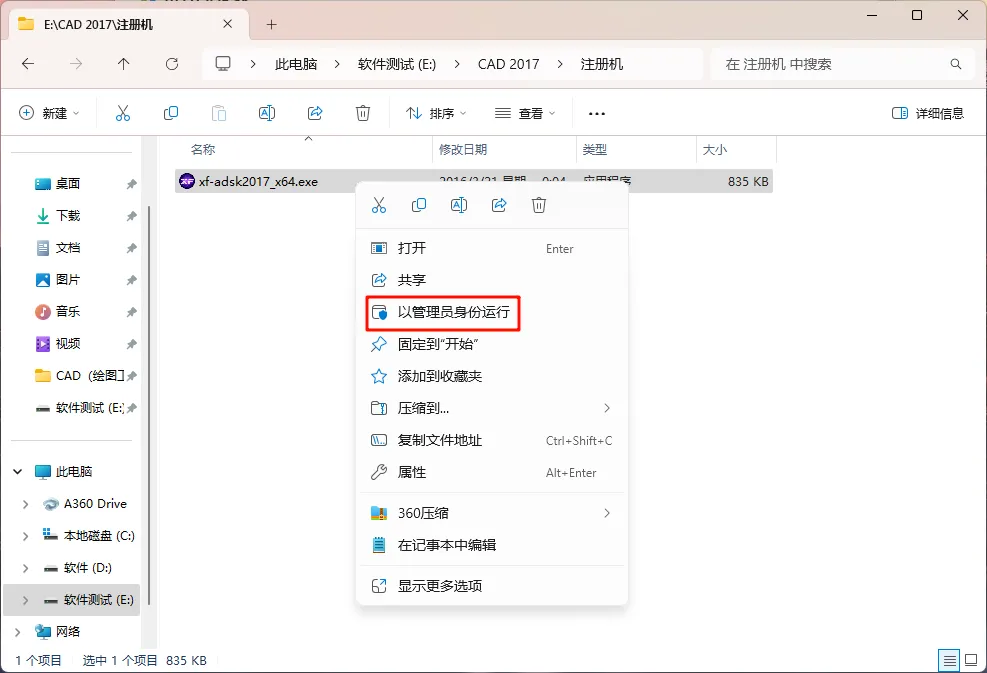Open the 查看 dropdown

click(525, 113)
